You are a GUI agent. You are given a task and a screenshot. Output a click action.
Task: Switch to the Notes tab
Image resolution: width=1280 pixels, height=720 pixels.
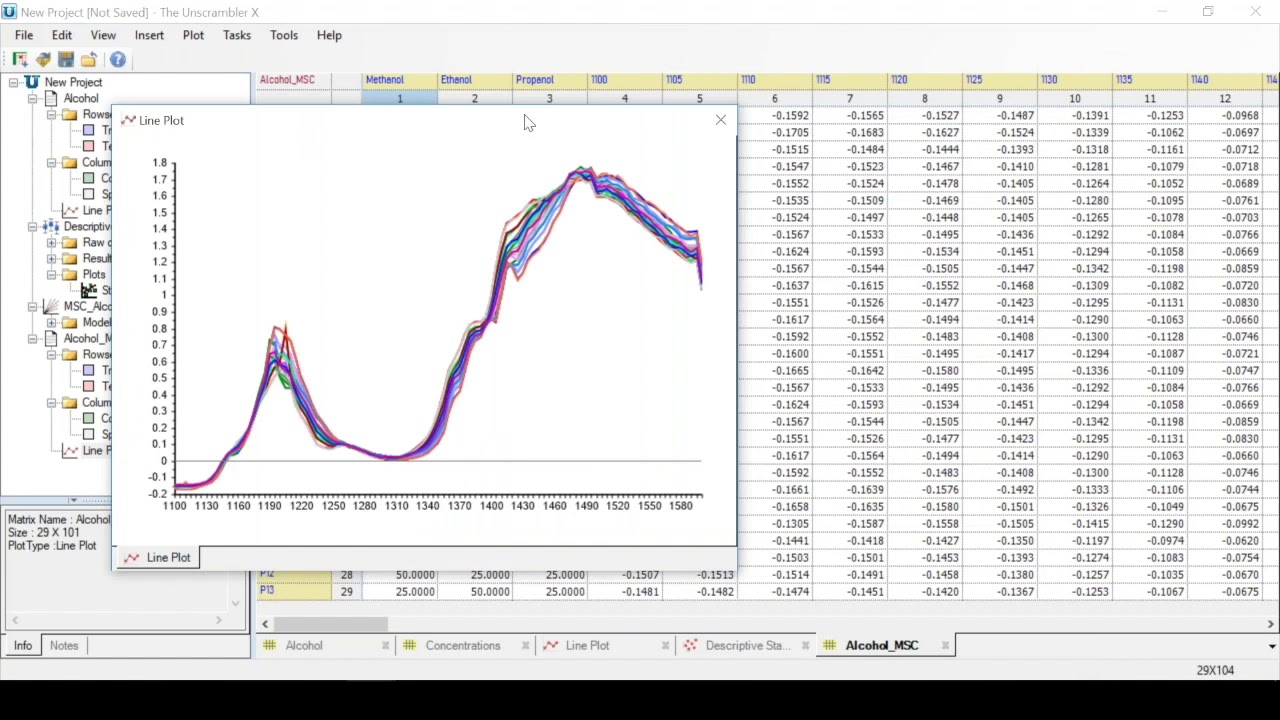[x=64, y=645]
